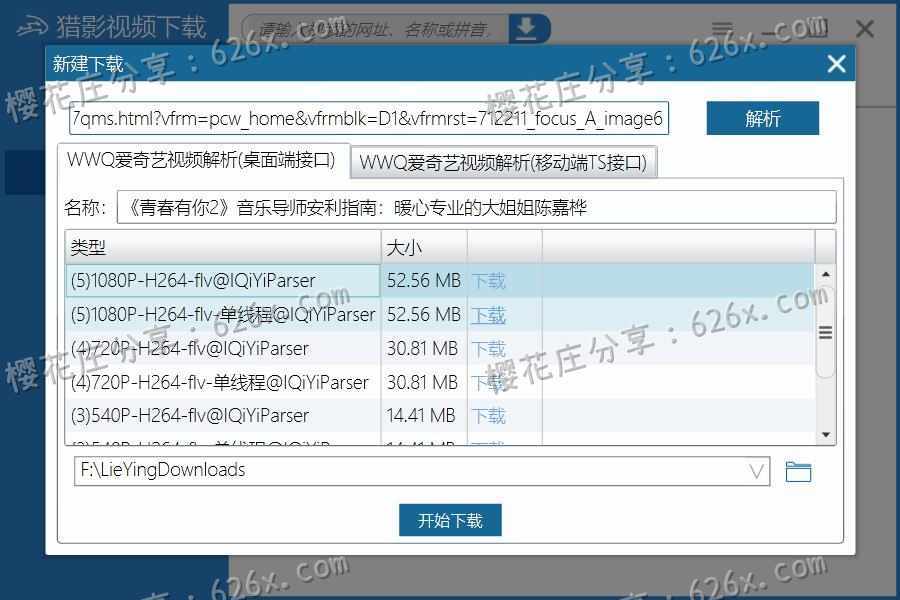900x600 pixels.
Task: Switch to the WWQ爱奇艺视频解析(桌面端接口) tab
Action: tap(202, 160)
